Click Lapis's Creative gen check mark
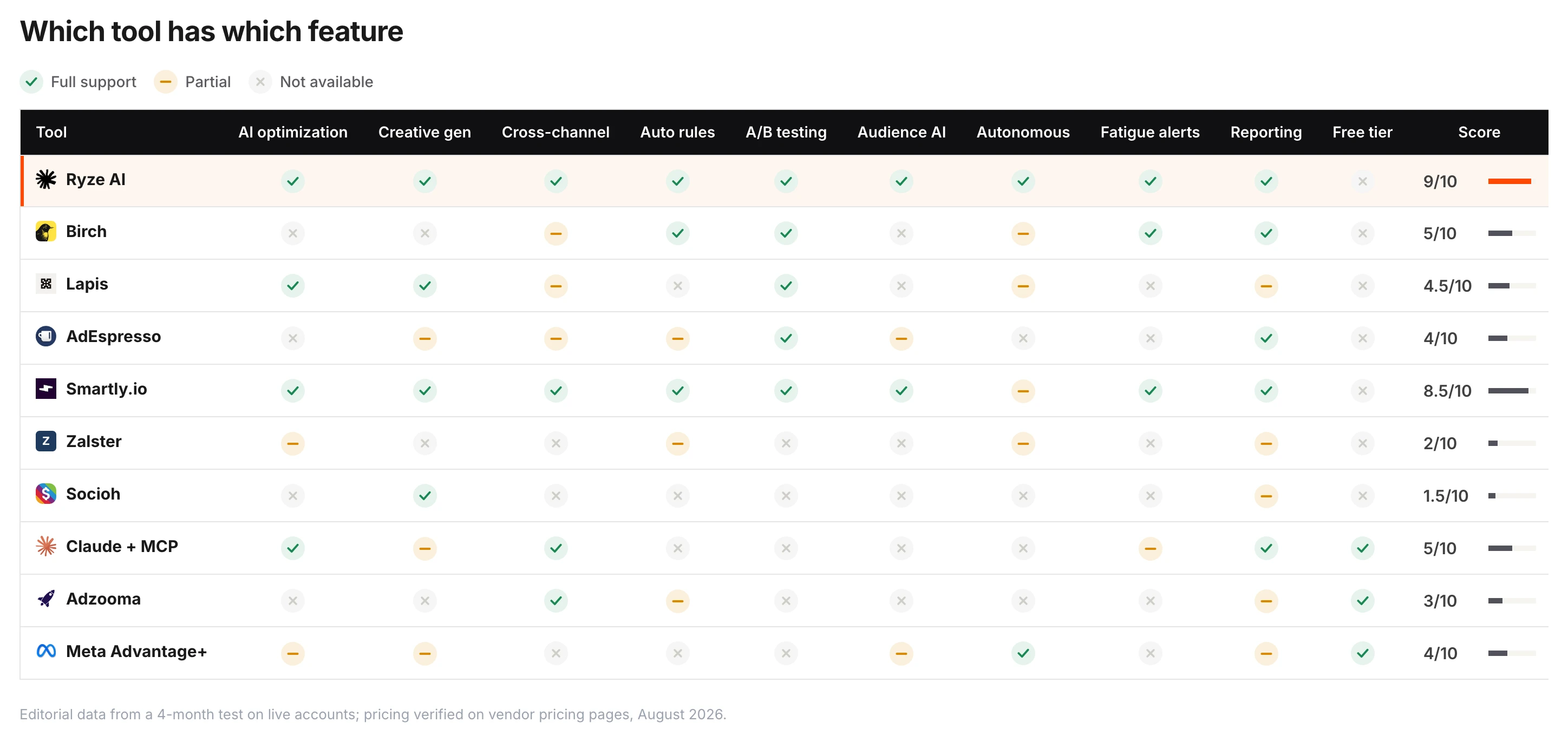This screenshot has width=1568, height=742. point(425,286)
